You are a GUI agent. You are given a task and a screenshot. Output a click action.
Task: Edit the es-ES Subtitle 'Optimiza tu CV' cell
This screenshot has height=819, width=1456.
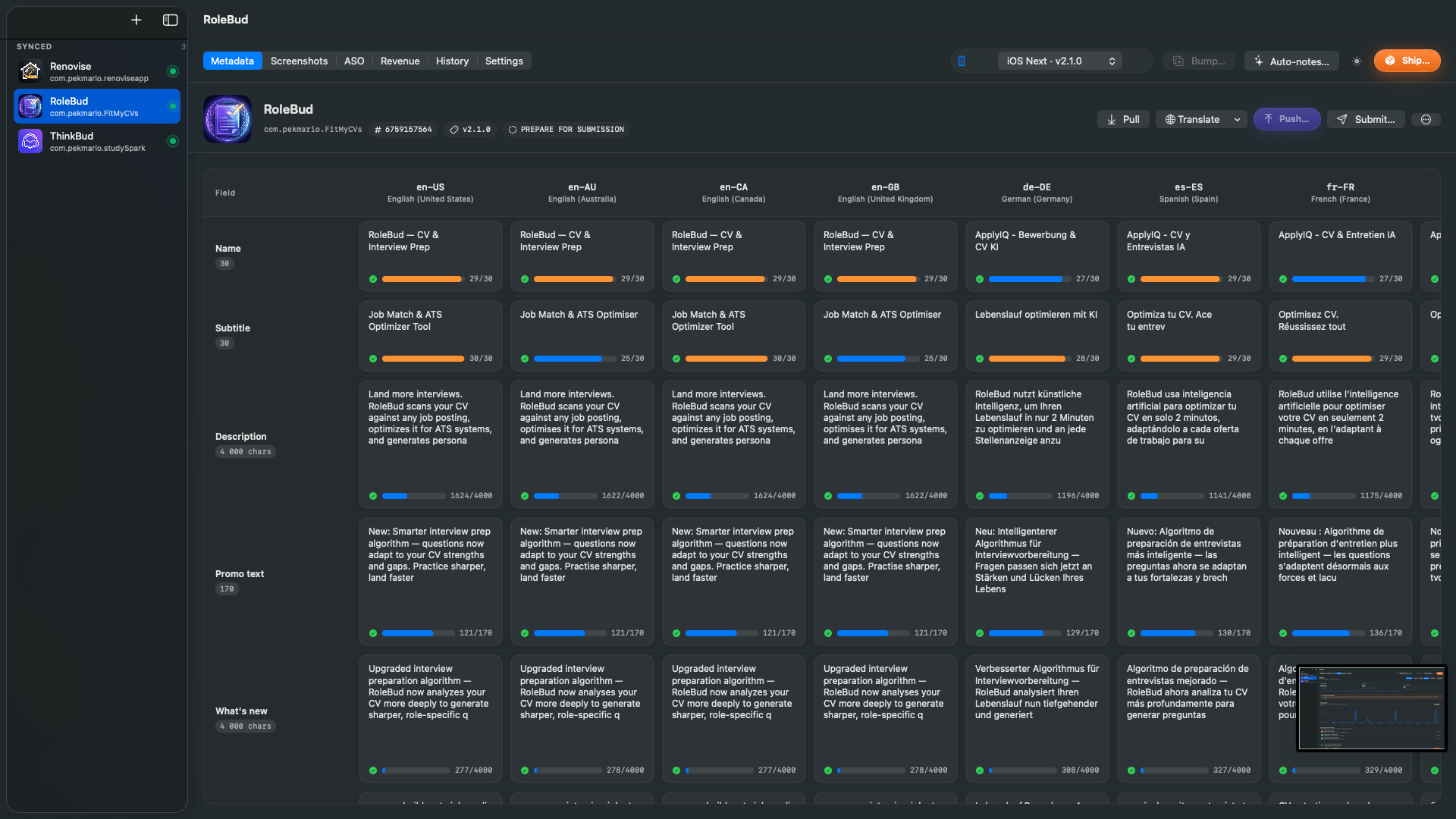coord(1188,336)
